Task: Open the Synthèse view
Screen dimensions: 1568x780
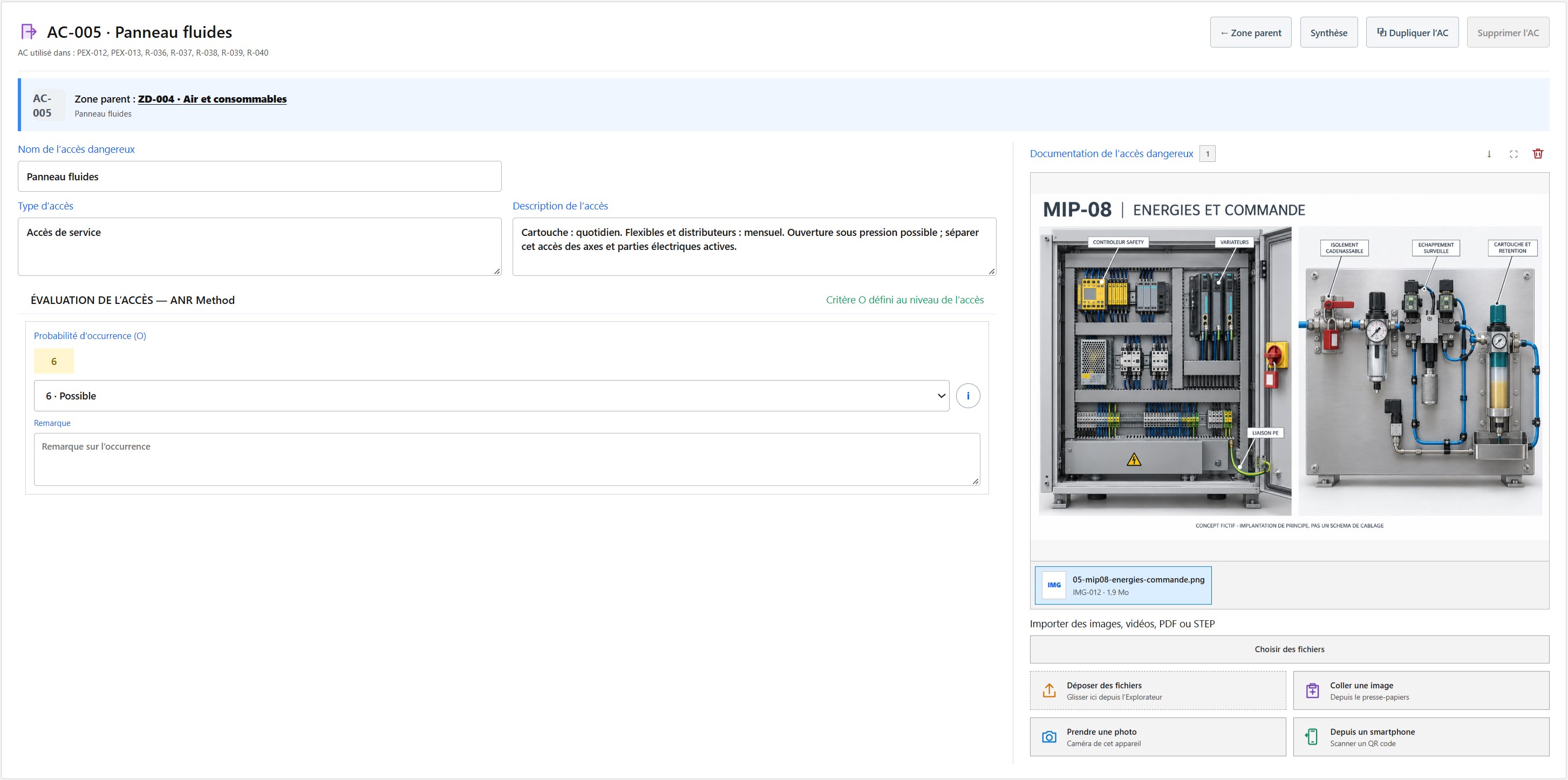Action: coord(1329,32)
